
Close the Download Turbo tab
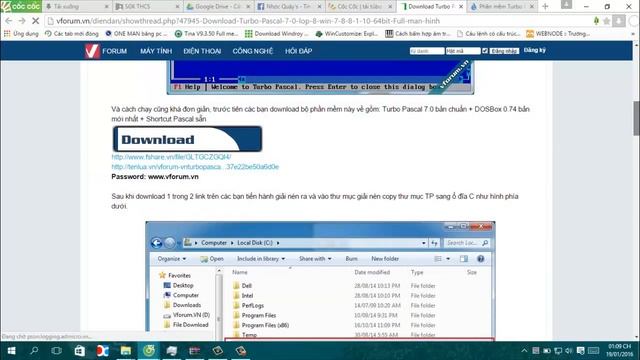point(461,7)
